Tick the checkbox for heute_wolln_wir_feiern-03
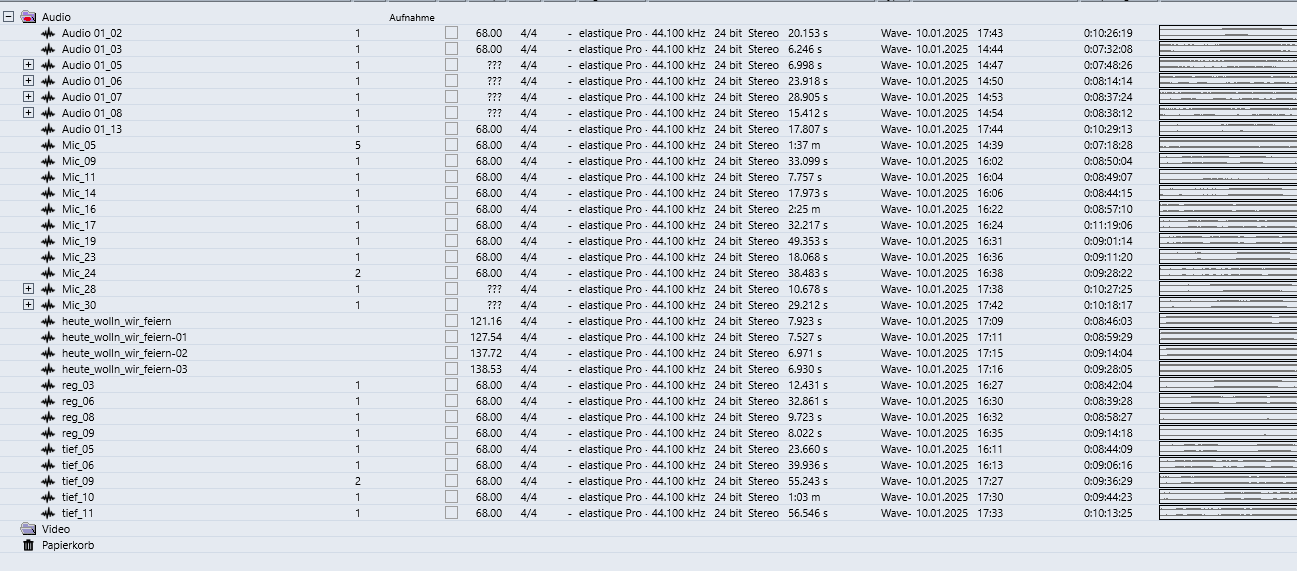The image size is (1297, 571). (451, 369)
